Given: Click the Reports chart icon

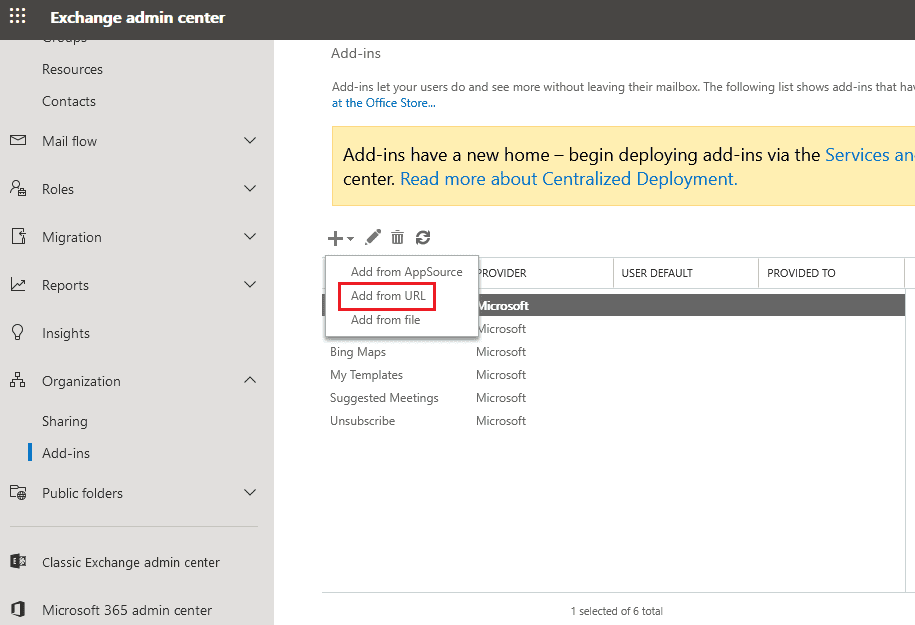Looking at the screenshot, I should [x=18, y=285].
